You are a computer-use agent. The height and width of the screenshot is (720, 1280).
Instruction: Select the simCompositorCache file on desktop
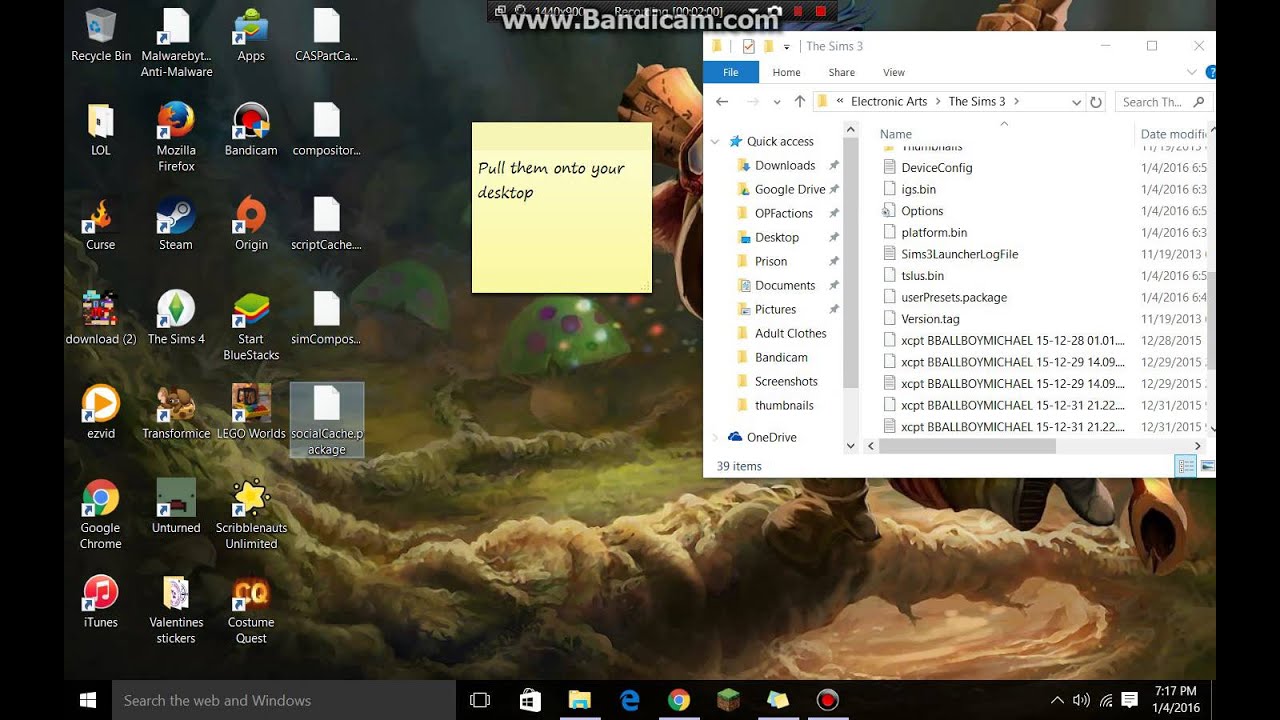326,318
